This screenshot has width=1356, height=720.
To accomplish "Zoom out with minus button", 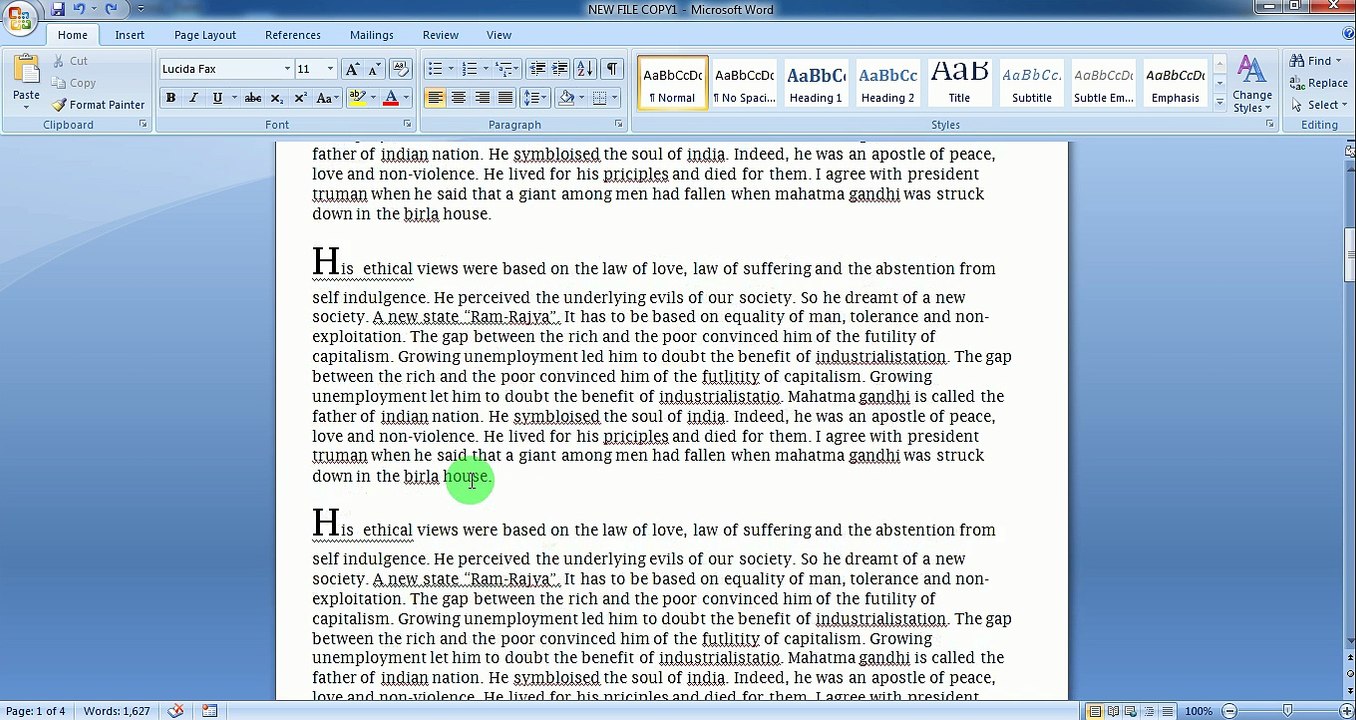I will click(x=1230, y=711).
